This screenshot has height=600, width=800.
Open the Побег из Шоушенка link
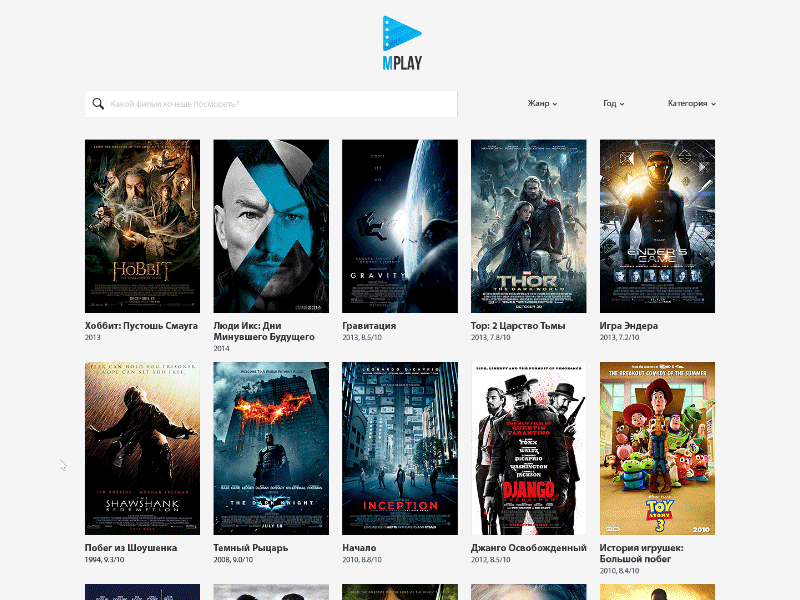[129, 549]
